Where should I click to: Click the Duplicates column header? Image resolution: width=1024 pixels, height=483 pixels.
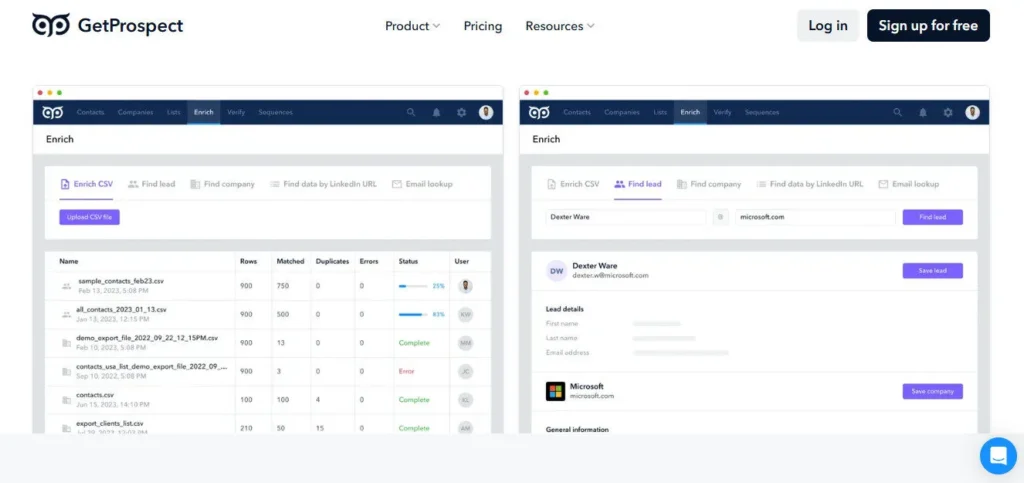pos(332,261)
